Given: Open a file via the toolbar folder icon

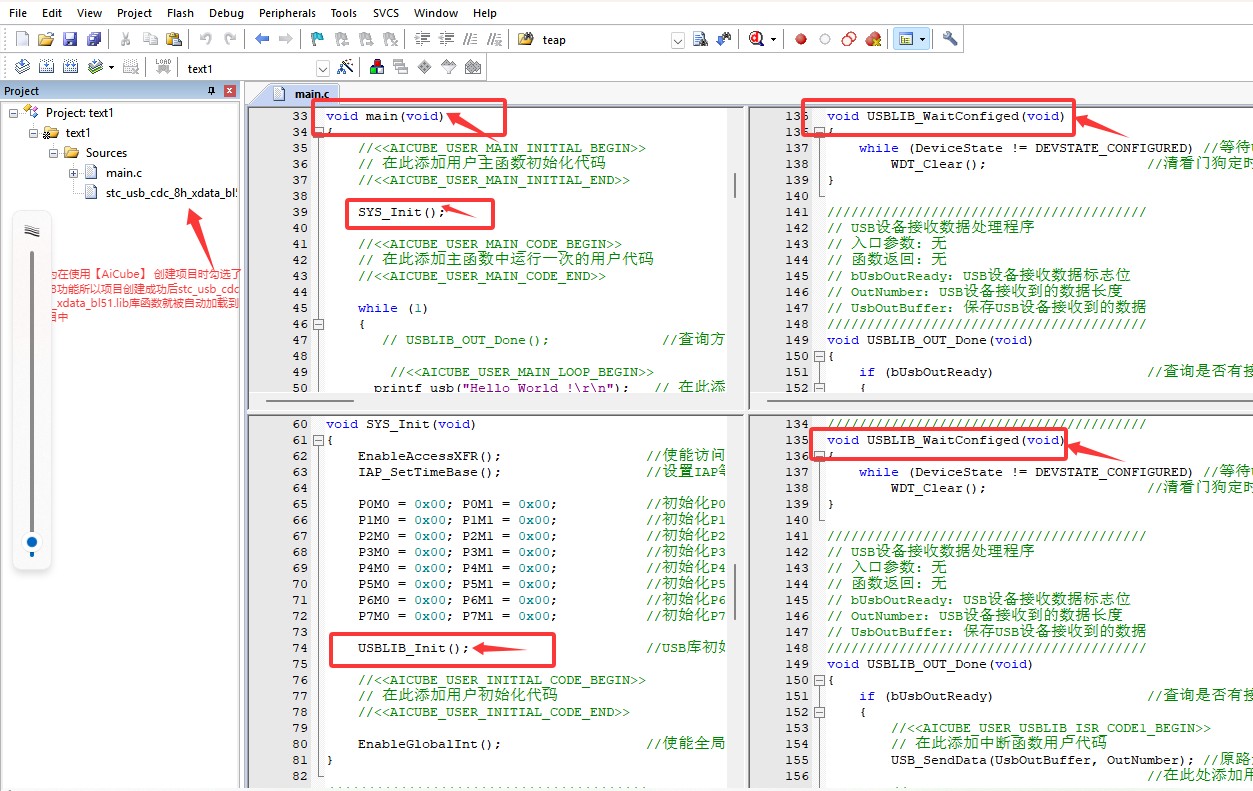Looking at the screenshot, I should 45,39.
